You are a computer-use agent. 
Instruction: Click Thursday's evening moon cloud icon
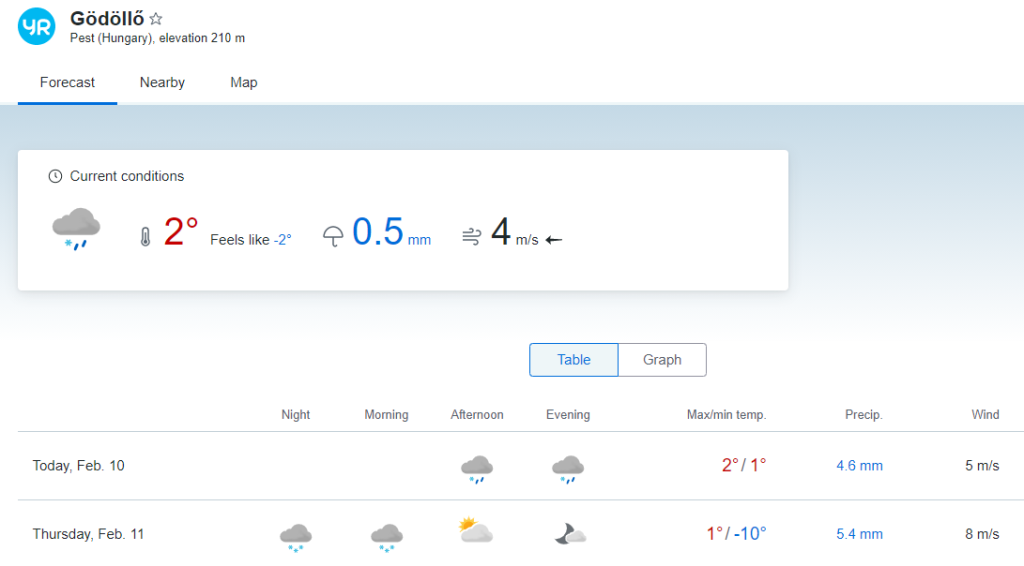(569, 534)
